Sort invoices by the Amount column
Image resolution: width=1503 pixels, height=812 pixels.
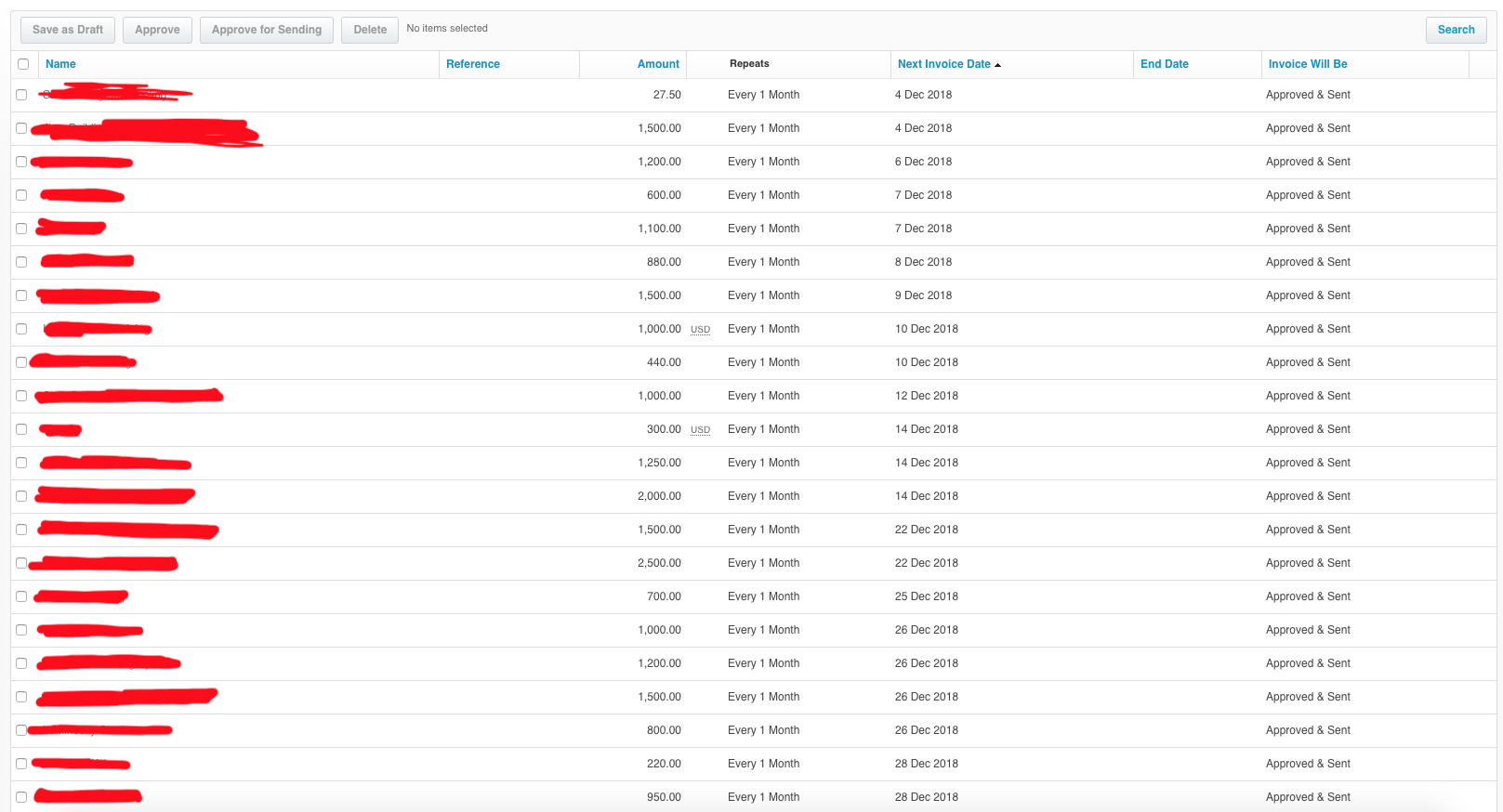coord(657,64)
